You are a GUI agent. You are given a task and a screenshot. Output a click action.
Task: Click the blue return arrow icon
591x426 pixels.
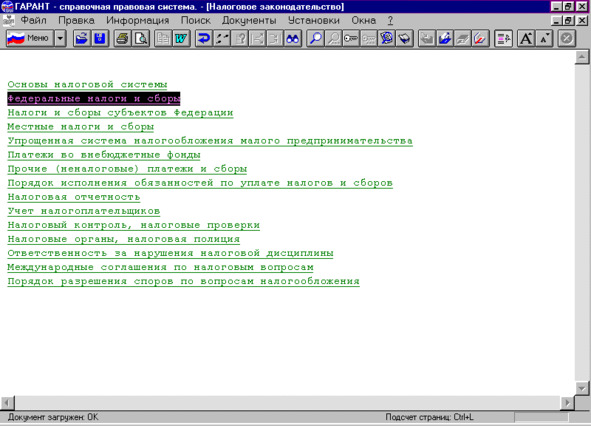click(x=204, y=38)
